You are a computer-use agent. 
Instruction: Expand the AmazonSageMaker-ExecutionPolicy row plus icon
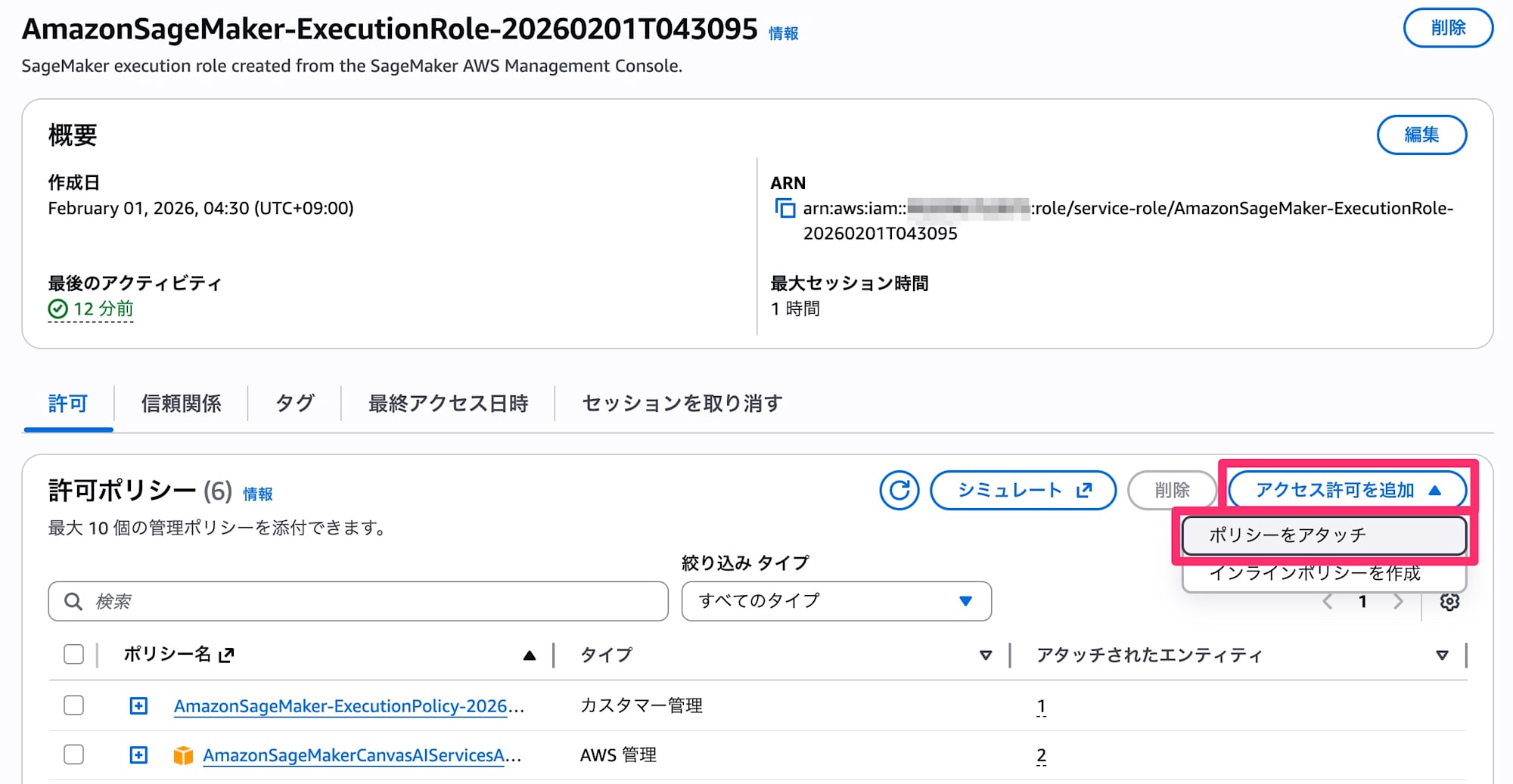[x=138, y=706]
